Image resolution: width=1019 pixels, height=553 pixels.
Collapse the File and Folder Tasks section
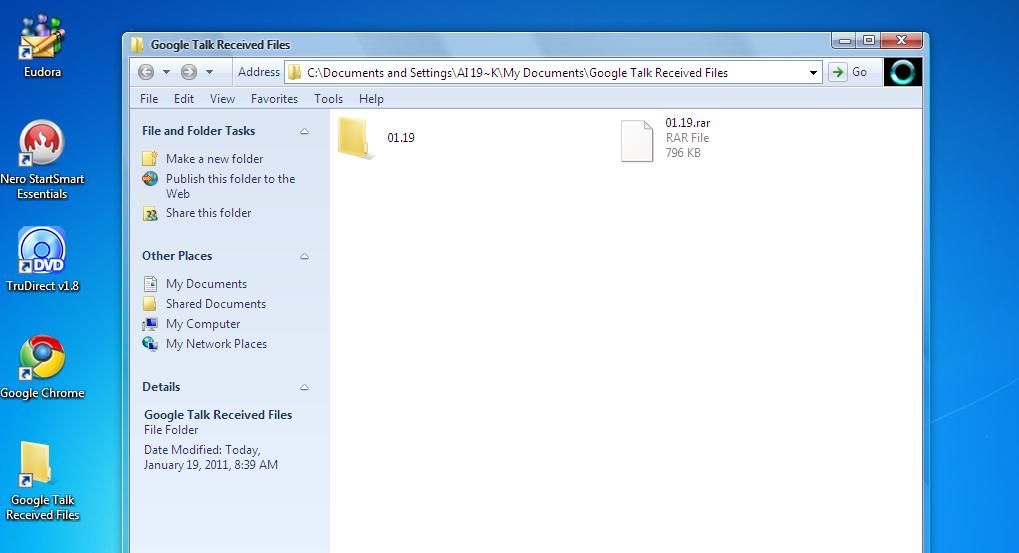click(x=304, y=131)
